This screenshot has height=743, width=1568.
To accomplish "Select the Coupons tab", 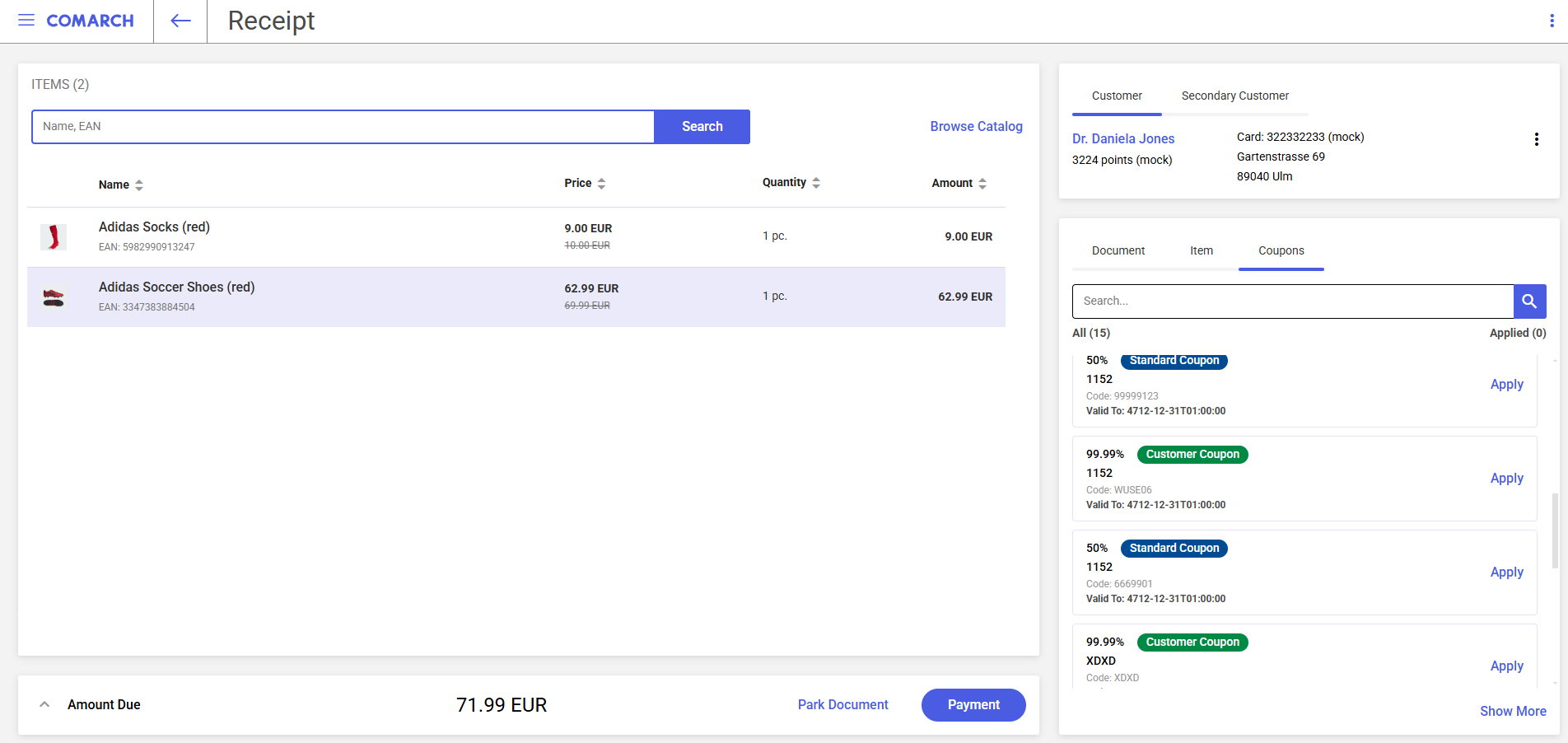I will tap(1281, 250).
